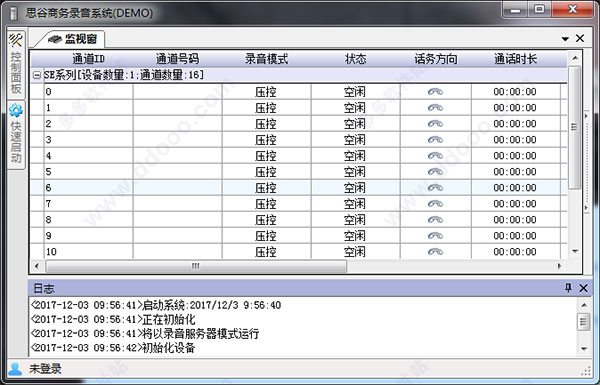The image size is (600, 385).
Task: Click 空闲 status cell for channel 9
Action: click(355, 236)
